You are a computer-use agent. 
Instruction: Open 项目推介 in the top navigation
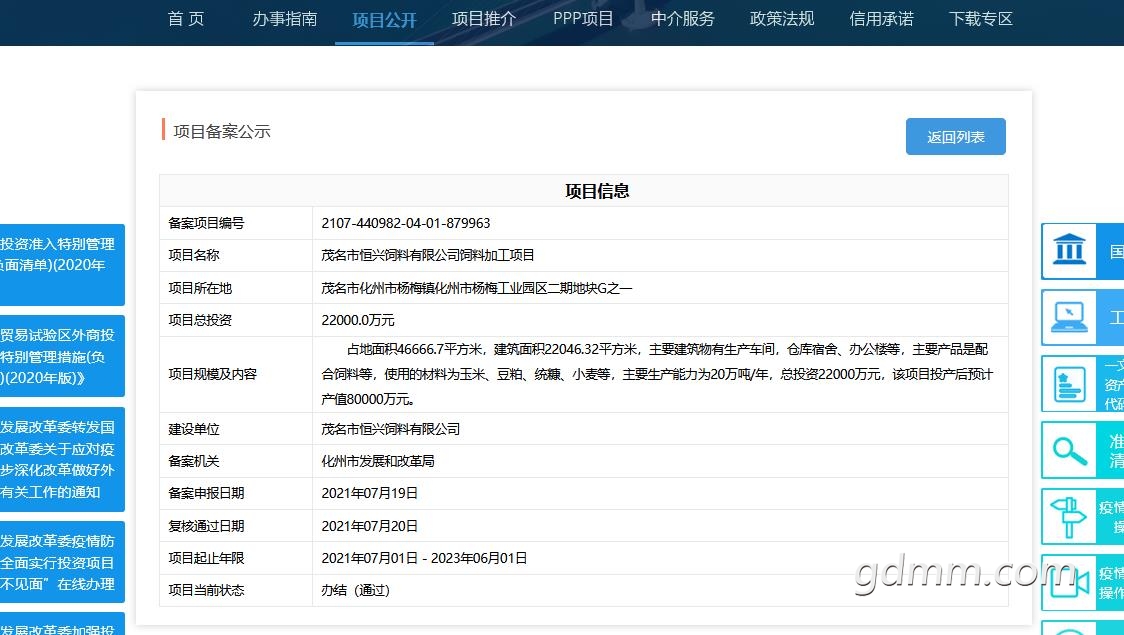coord(484,19)
